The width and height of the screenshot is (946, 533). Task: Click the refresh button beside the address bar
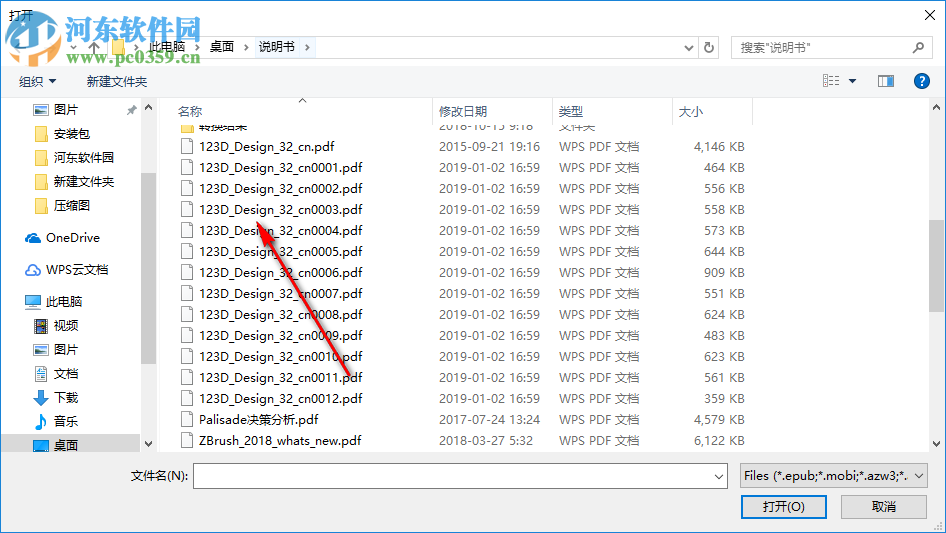coord(709,47)
